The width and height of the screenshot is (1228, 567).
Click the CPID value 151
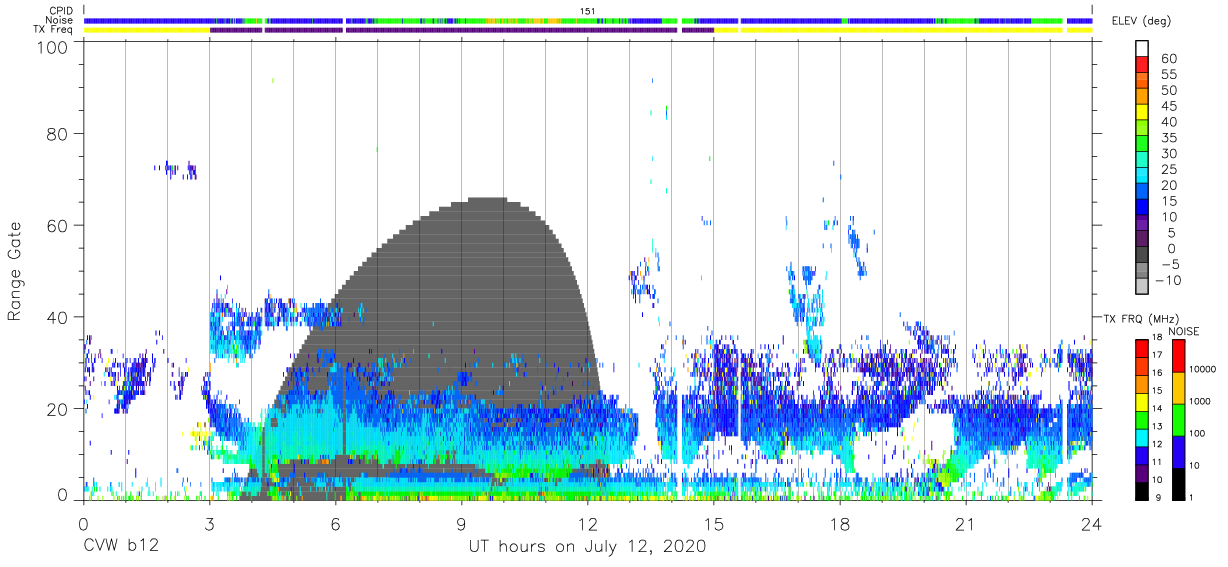[587, 10]
